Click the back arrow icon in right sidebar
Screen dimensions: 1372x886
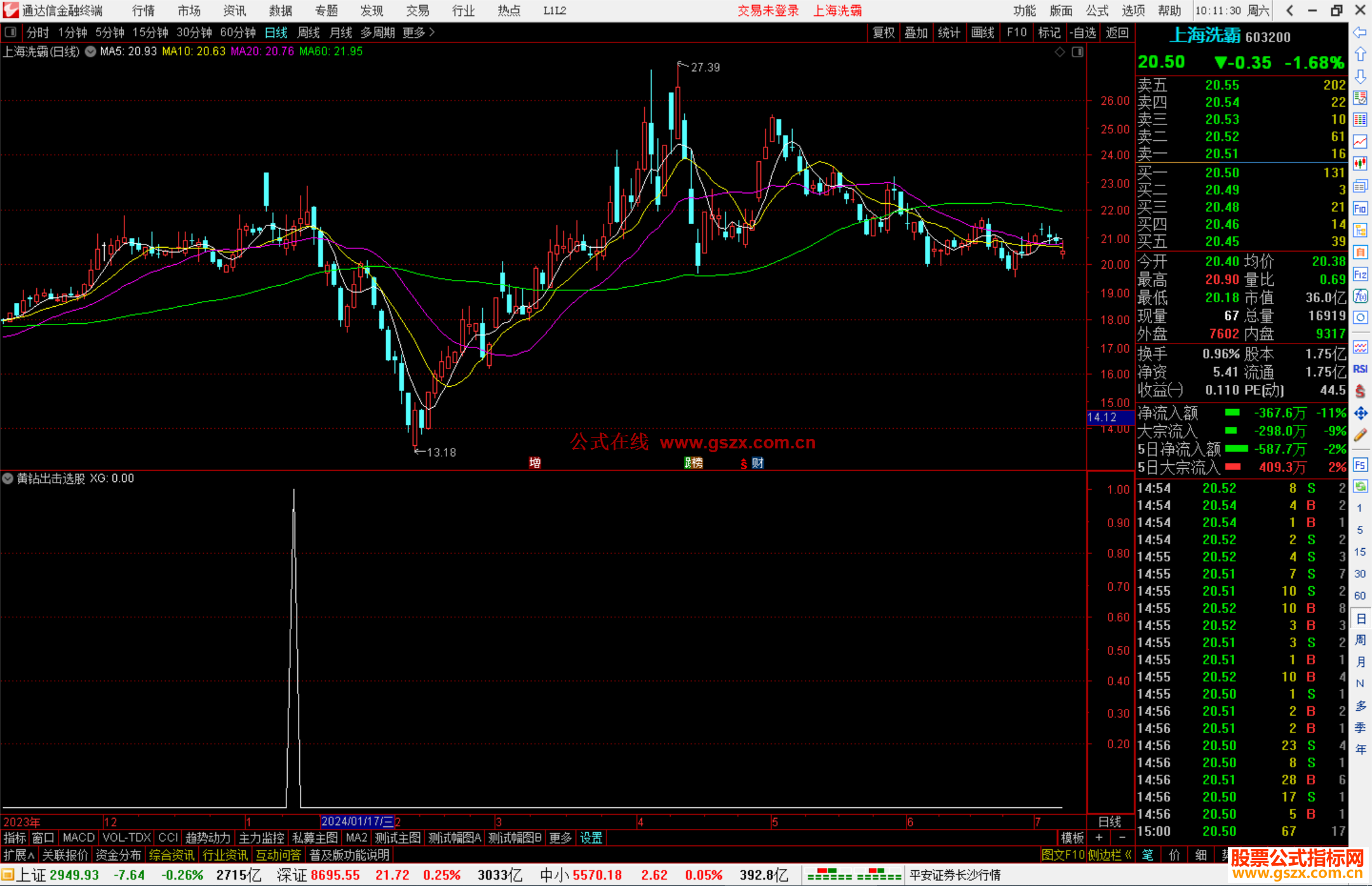pyautogui.click(x=1360, y=32)
